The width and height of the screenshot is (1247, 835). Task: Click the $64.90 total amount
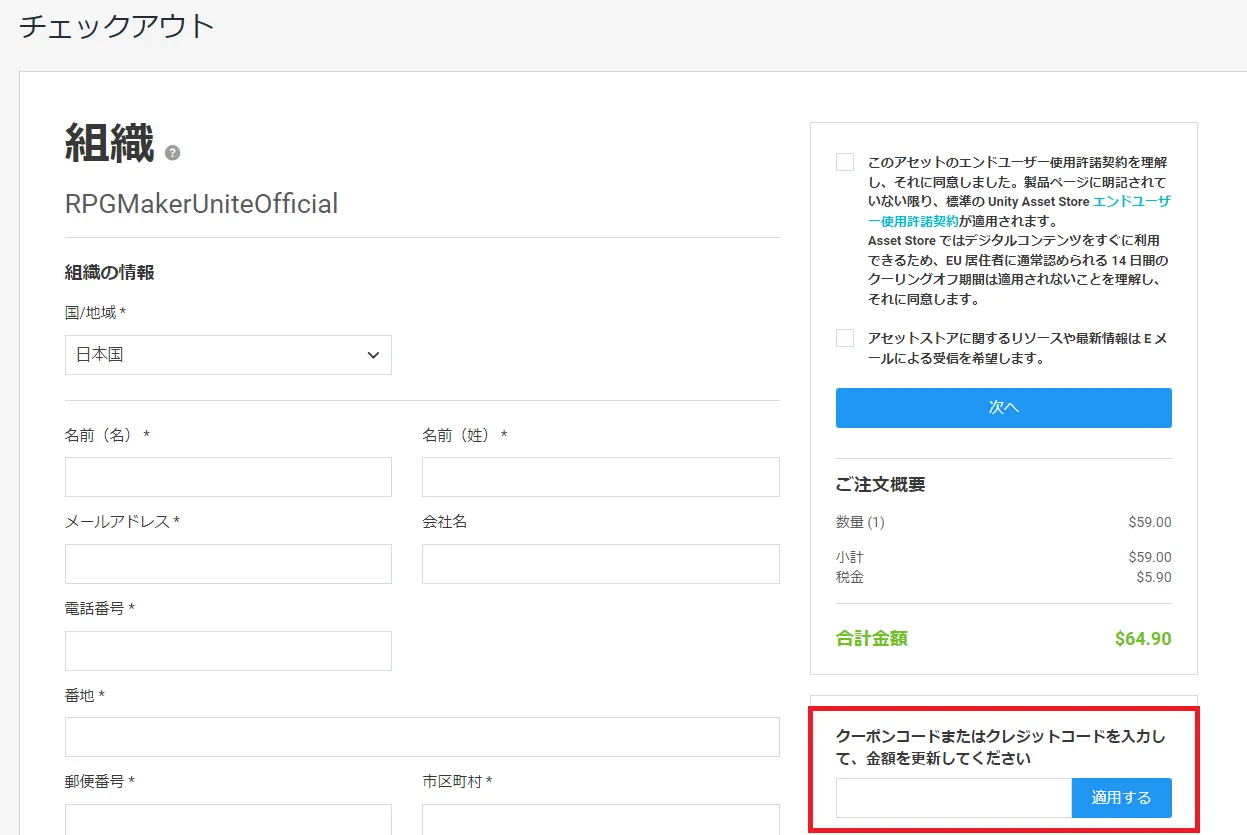tap(1142, 639)
